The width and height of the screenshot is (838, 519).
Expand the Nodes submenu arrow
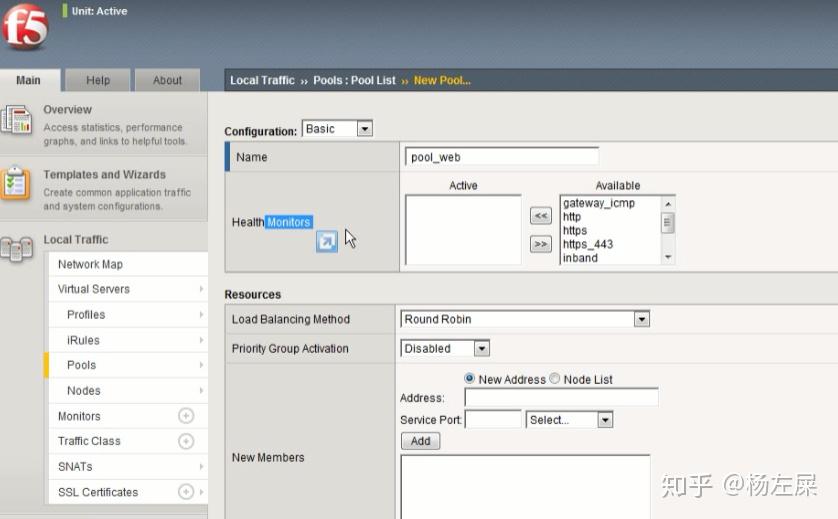tap(201, 391)
